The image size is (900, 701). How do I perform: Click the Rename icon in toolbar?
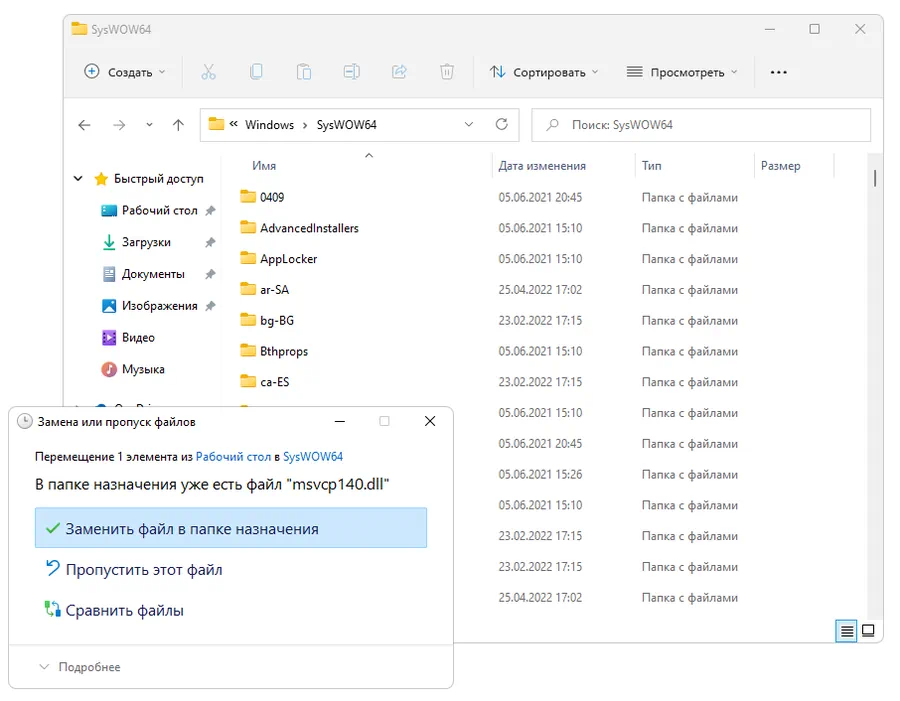pyautogui.click(x=351, y=72)
